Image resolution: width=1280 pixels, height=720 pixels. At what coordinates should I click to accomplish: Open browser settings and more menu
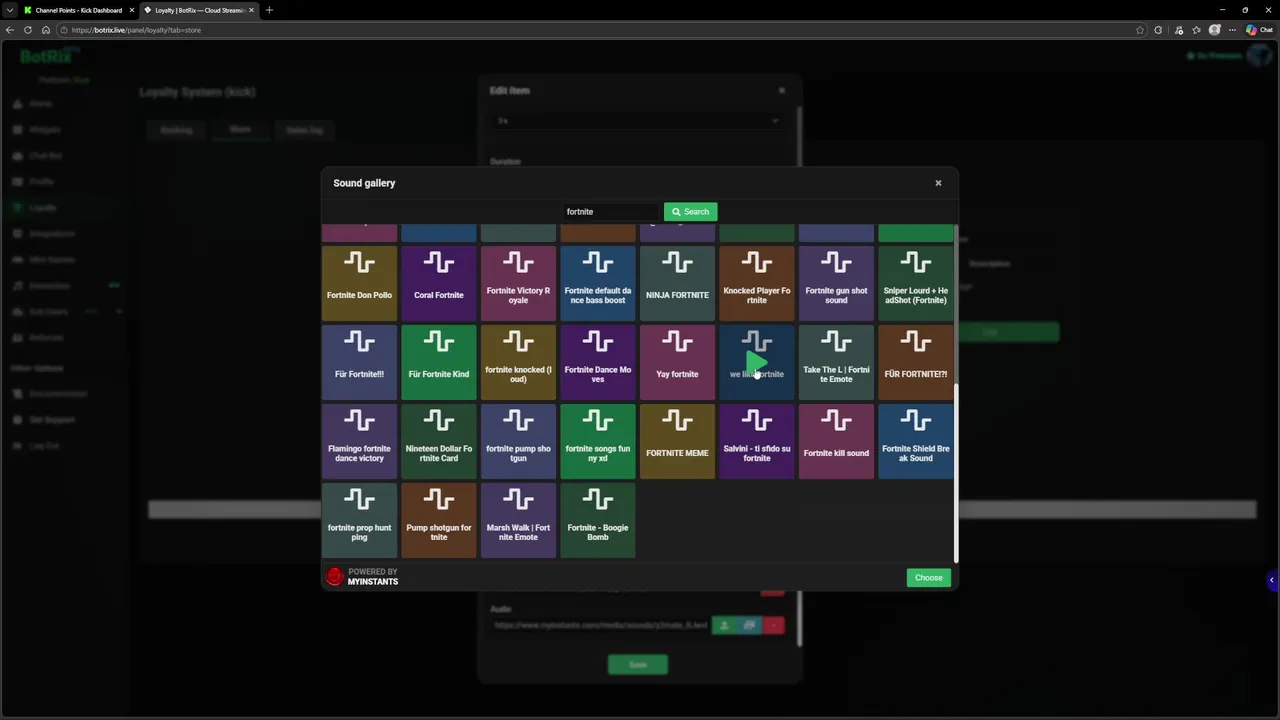(x=1232, y=30)
